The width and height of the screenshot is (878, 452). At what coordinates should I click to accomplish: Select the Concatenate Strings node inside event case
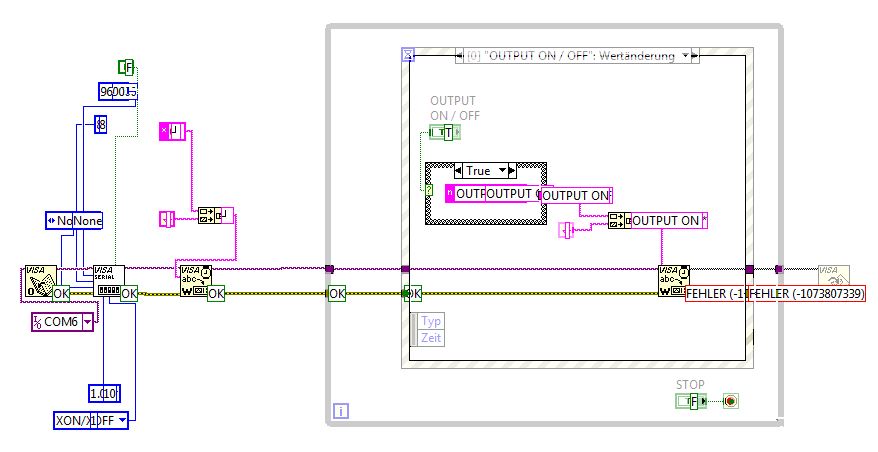click(x=620, y=221)
